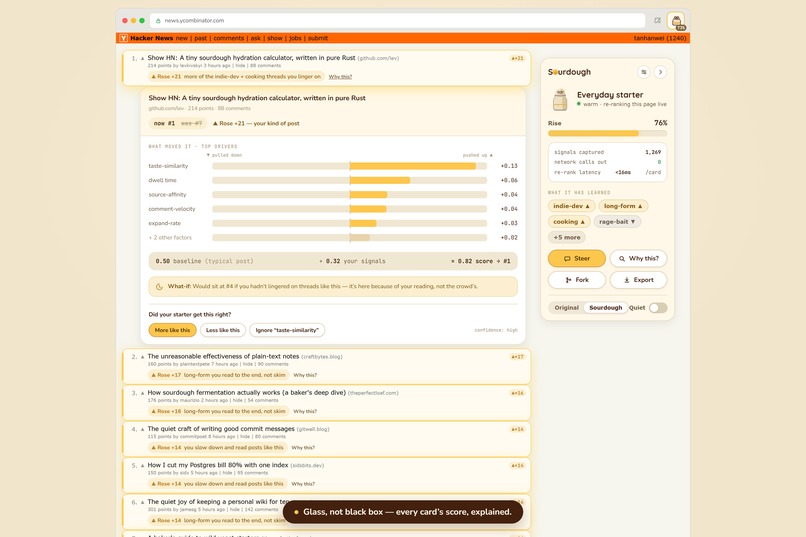
Task: Click the +21 badge on post 1
Action: click(517, 58)
